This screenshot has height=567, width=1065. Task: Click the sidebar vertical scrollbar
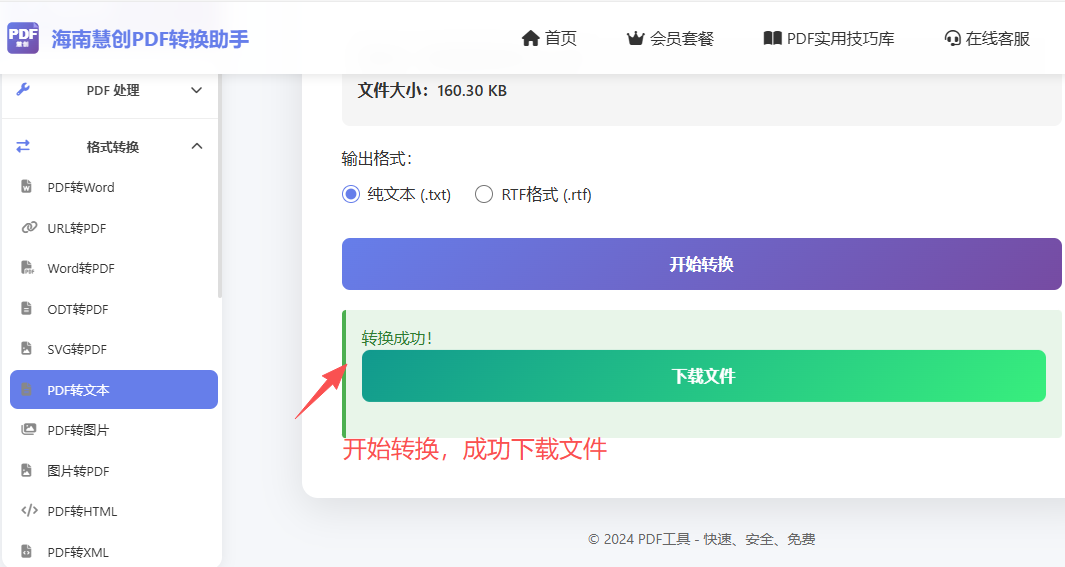219,187
